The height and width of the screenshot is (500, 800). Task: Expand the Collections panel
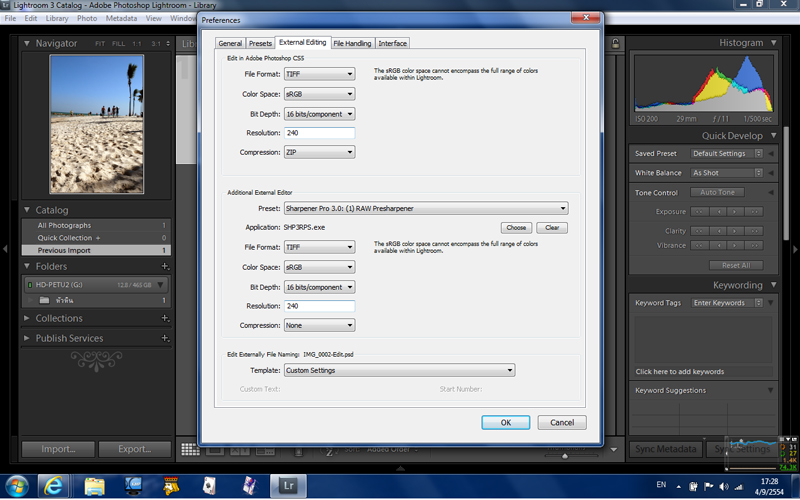click(27, 318)
